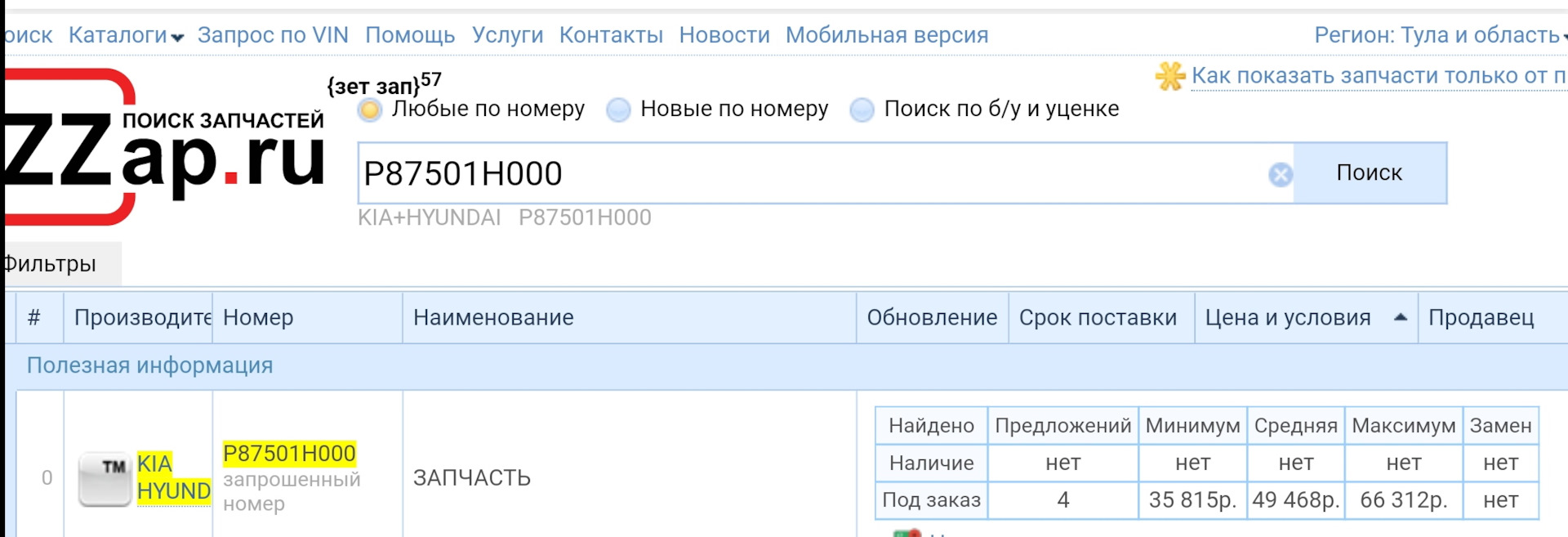Click the yellow star tip icon
The height and width of the screenshot is (537, 1568).
1170,76
